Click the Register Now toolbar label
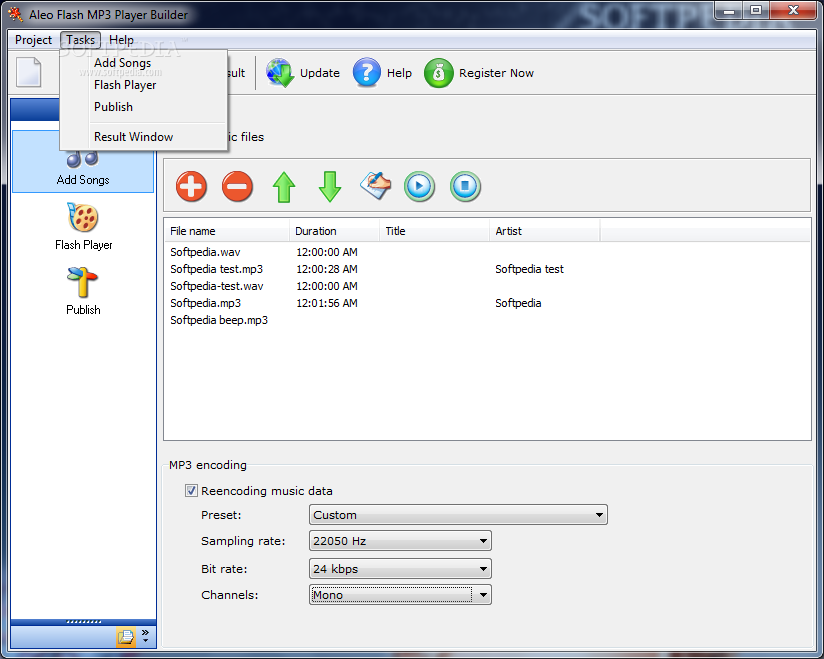 (x=496, y=73)
